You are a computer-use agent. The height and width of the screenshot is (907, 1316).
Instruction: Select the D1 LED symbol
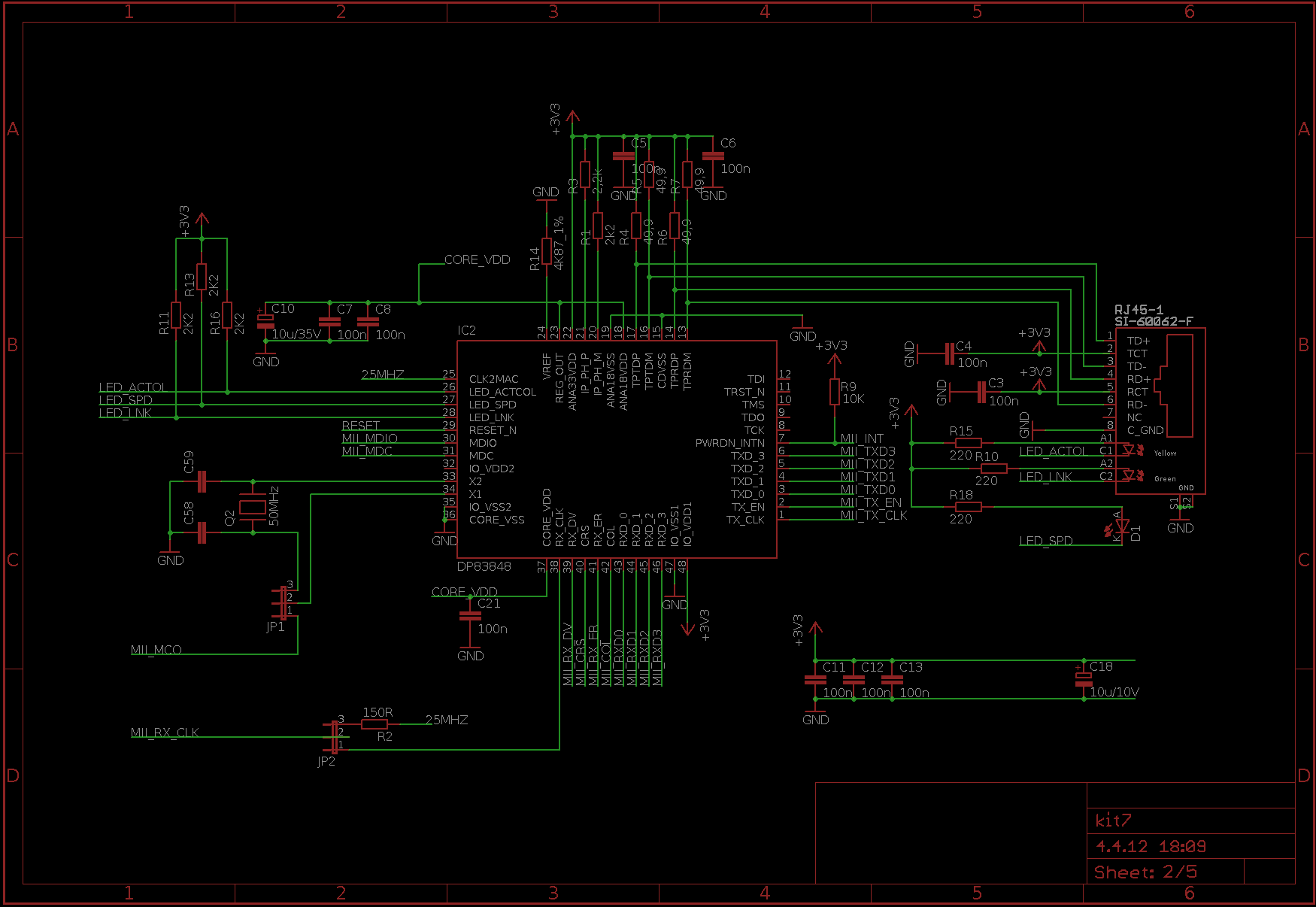pyautogui.click(x=1122, y=528)
